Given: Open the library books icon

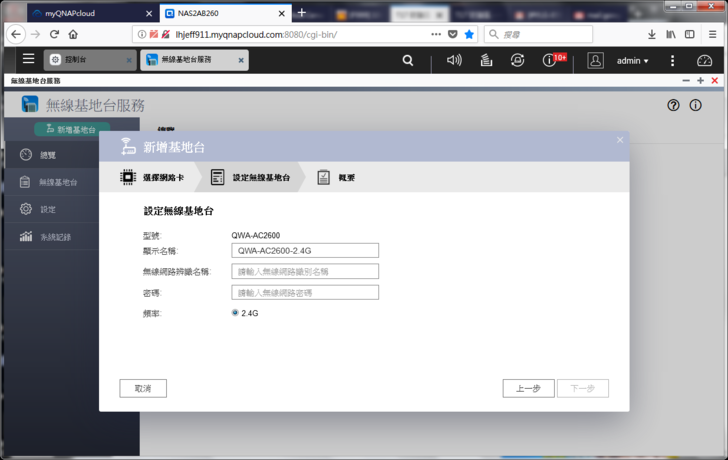Looking at the screenshot, I should (x=671, y=34).
